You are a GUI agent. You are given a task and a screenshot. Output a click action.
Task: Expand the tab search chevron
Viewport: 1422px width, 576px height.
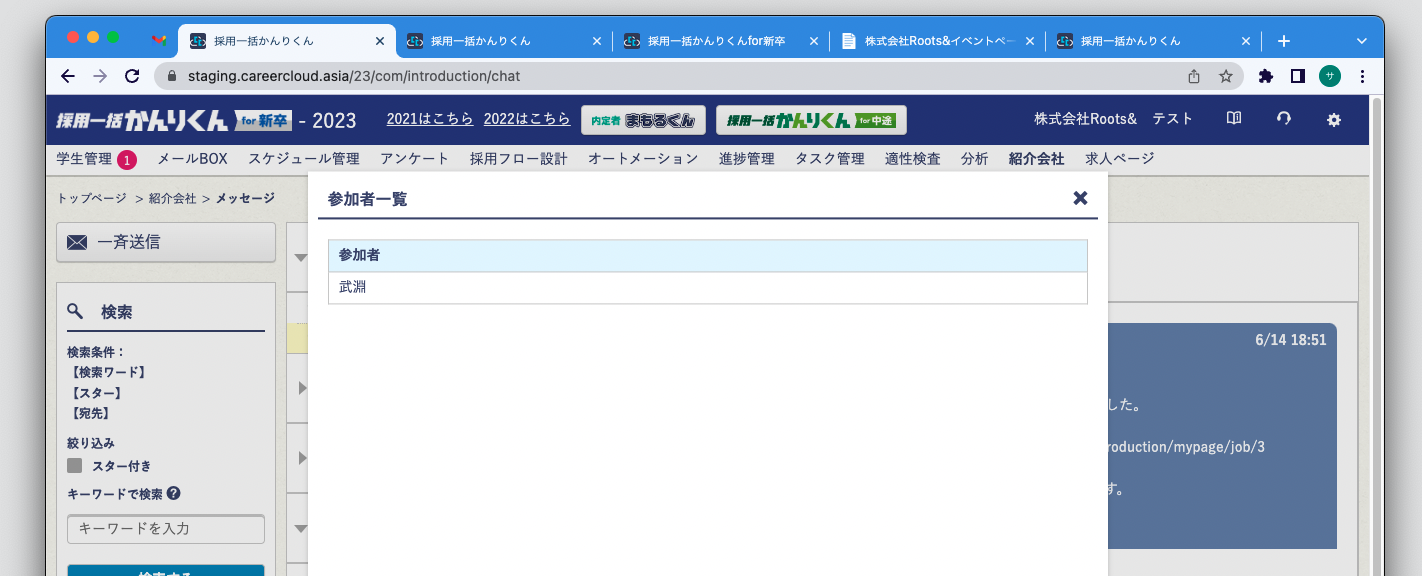point(1361,41)
